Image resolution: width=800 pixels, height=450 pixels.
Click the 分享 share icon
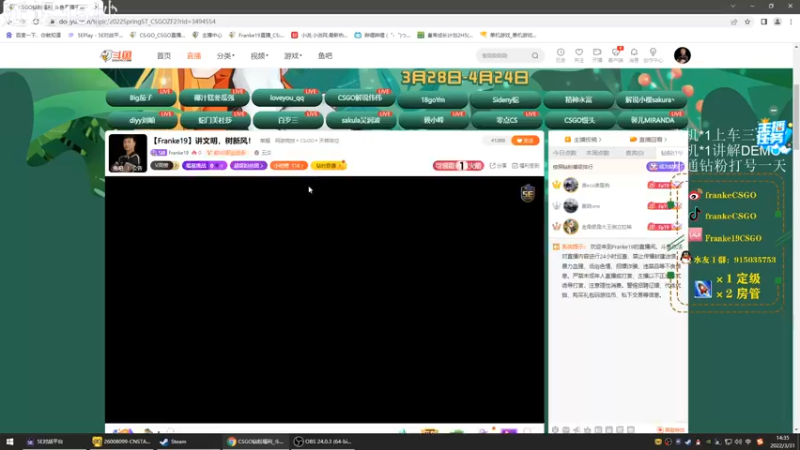point(498,166)
